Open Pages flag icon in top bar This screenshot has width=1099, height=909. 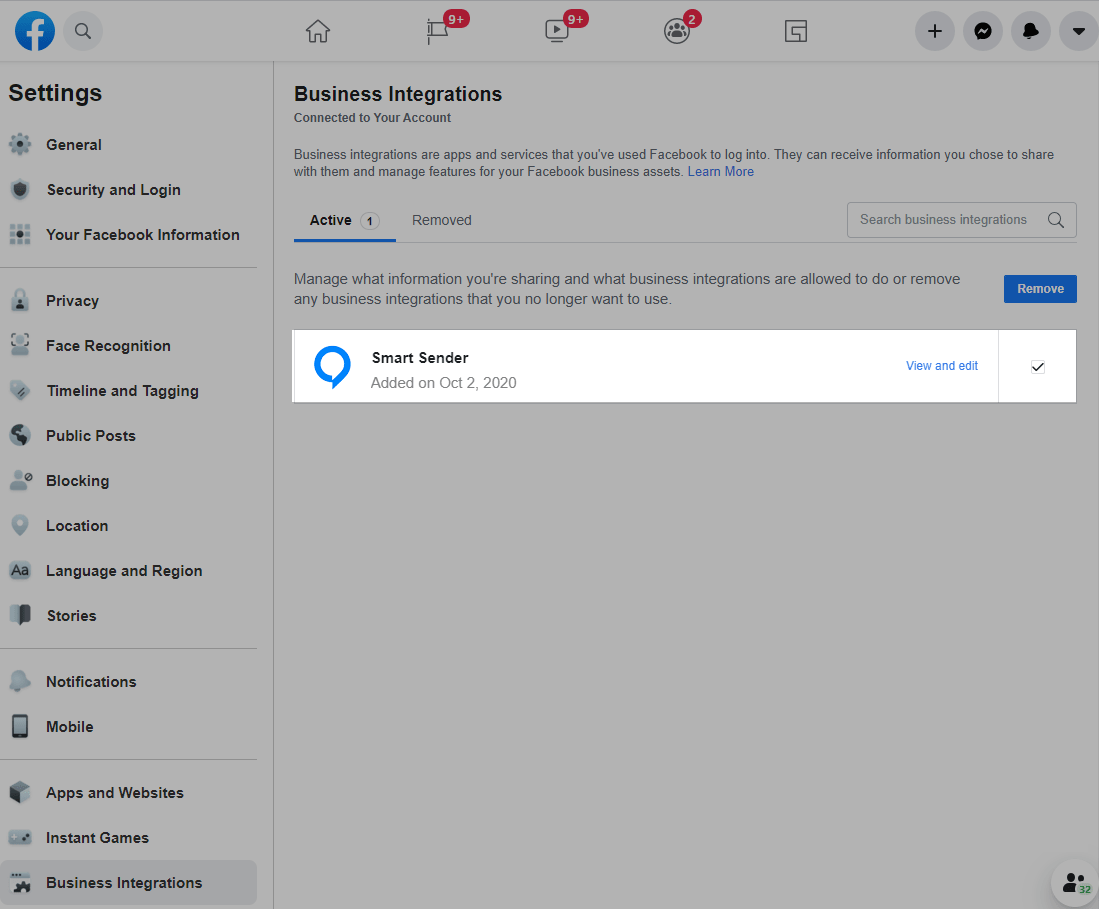tap(437, 31)
